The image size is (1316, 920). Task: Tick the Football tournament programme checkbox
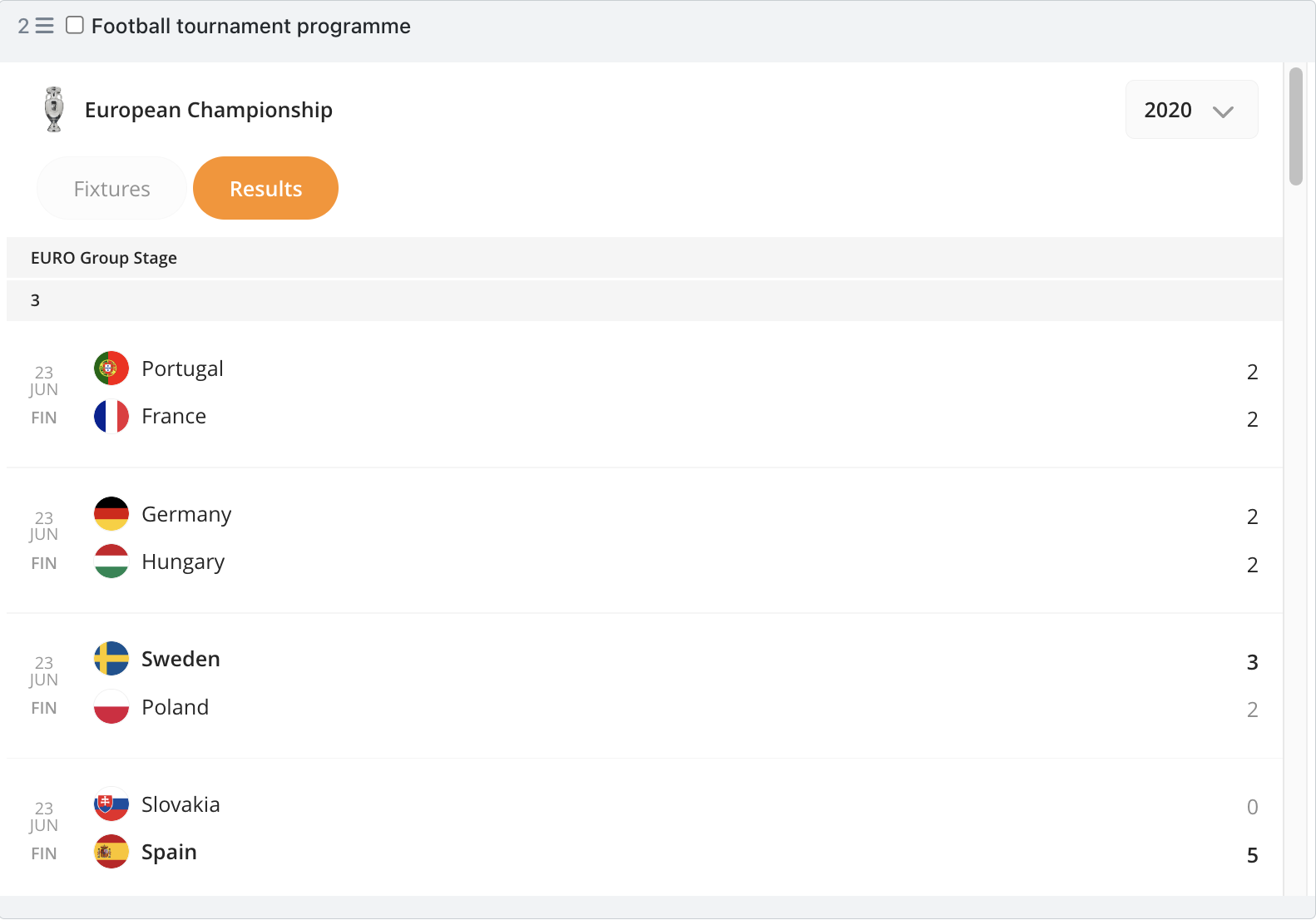tap(75, 25)
